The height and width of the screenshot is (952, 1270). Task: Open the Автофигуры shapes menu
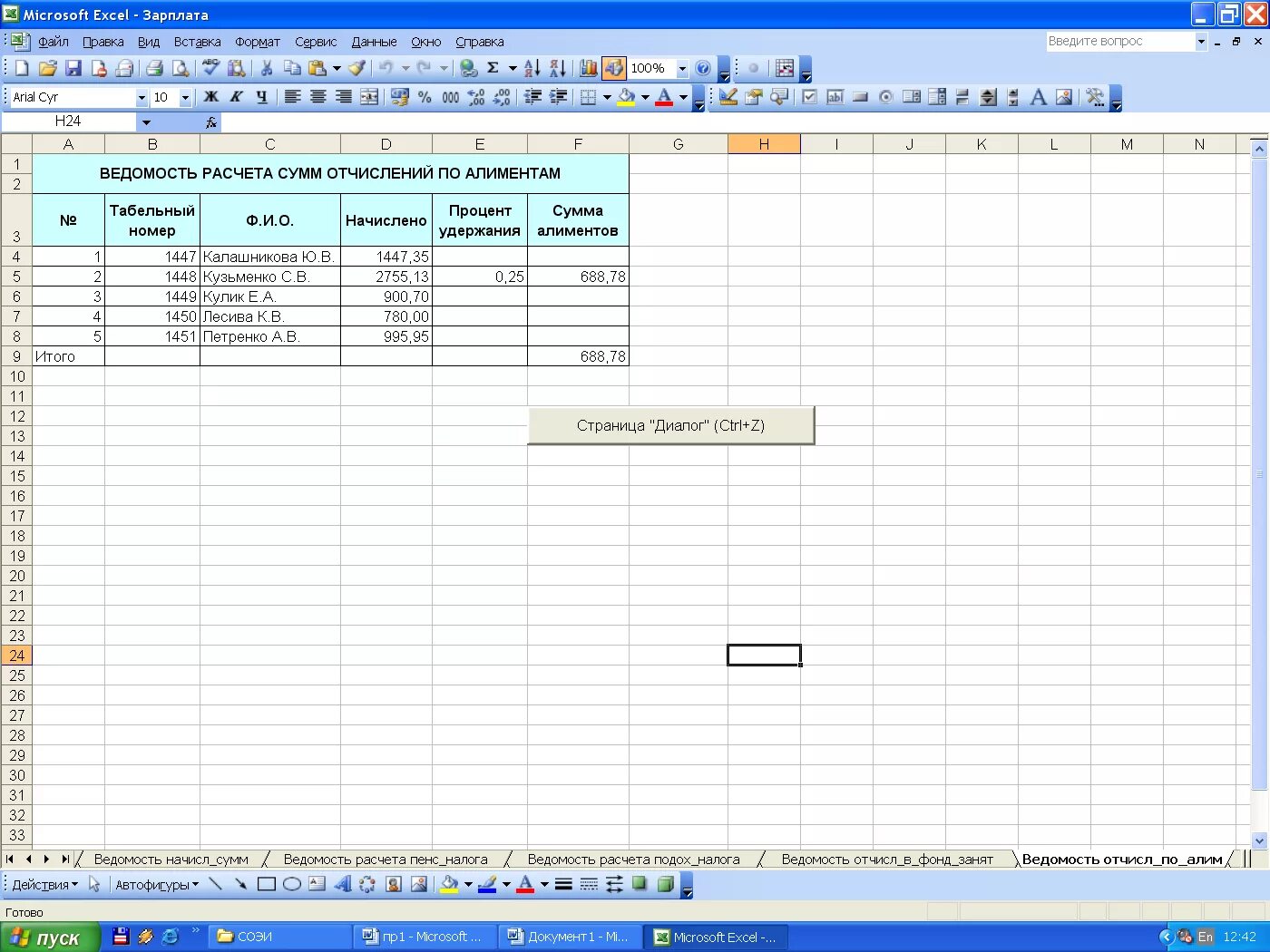(x=157, y=884)
